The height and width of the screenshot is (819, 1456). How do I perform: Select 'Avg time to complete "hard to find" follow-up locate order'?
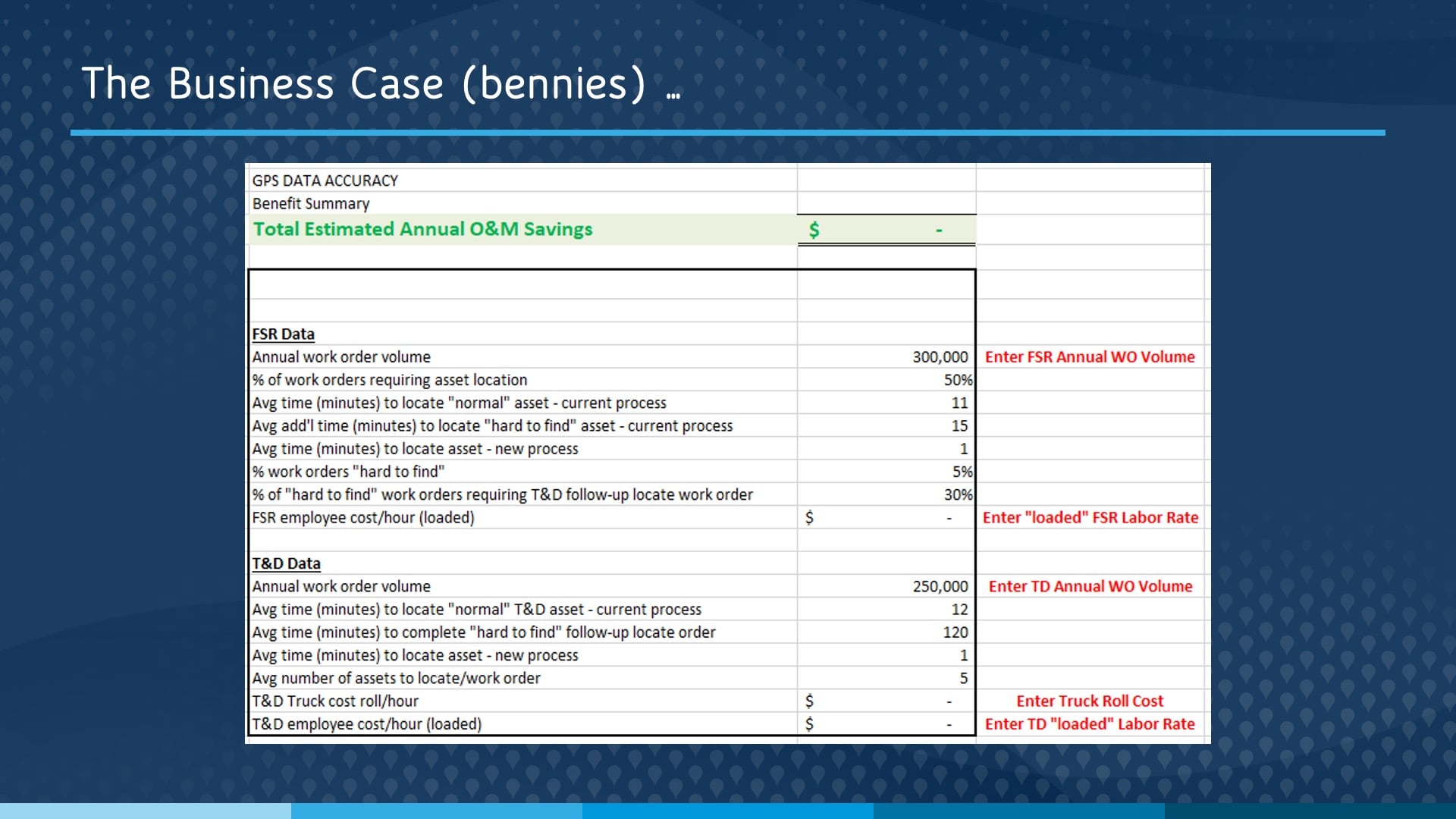coord(484,632)
